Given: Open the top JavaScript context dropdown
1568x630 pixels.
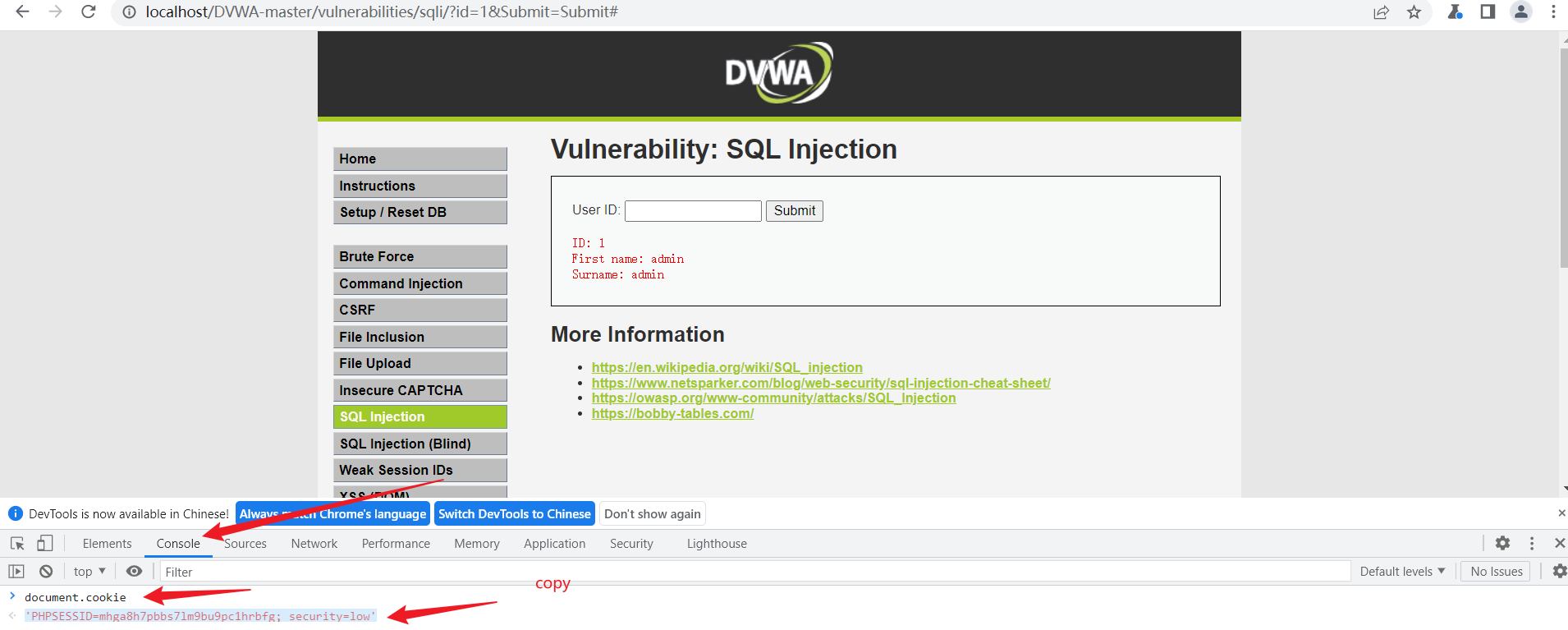Looking at the screenshot, I should pyautogui.click(x=89, y=572).
